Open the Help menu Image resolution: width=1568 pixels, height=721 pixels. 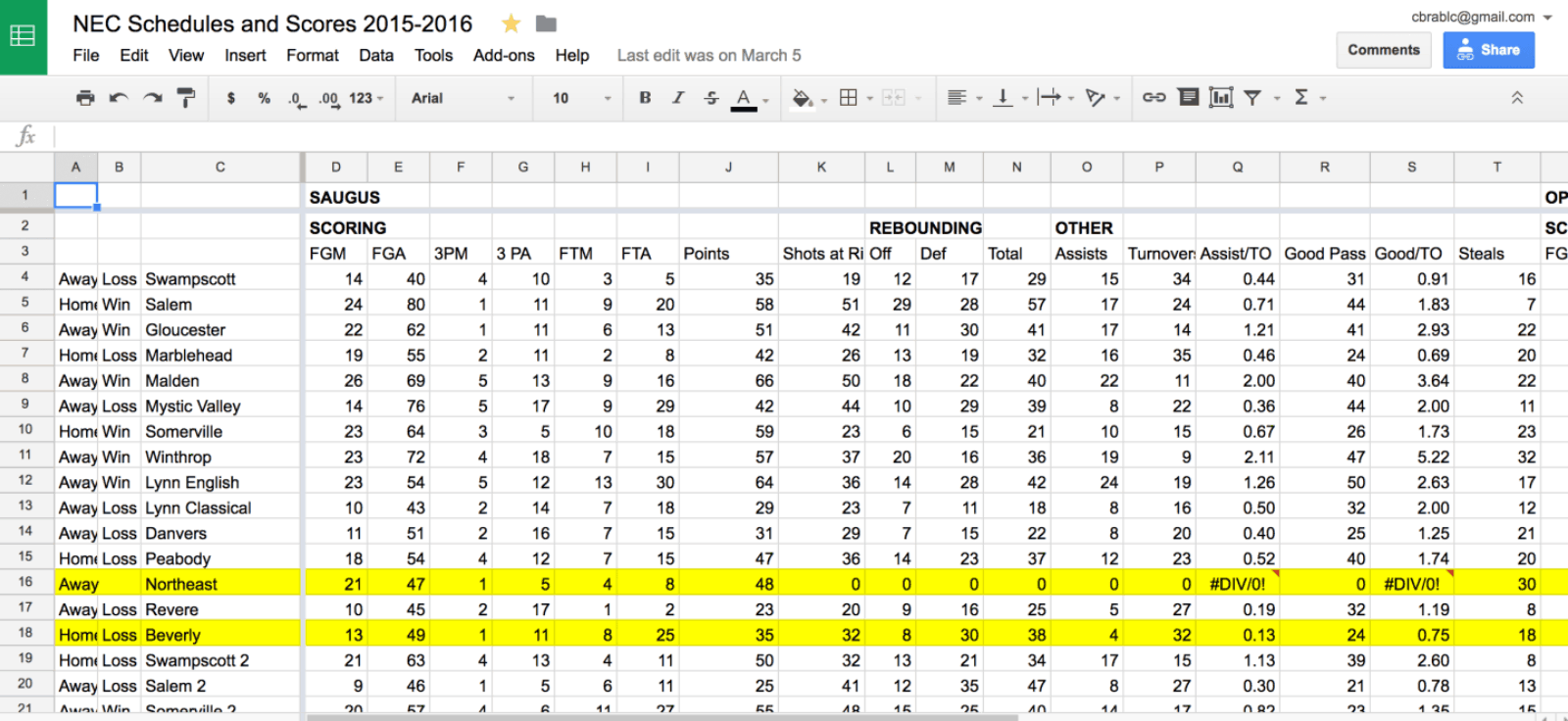click(572, 56)
